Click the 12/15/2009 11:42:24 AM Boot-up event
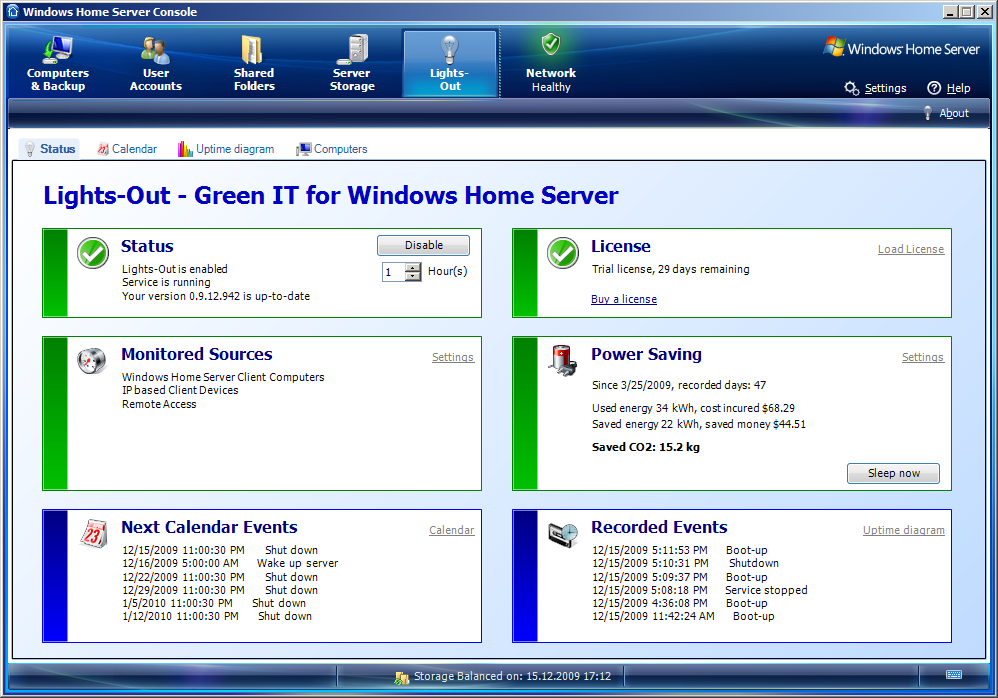Image resolution: width=998 pixels, height=698 pixels. click(x=683, y=616)
